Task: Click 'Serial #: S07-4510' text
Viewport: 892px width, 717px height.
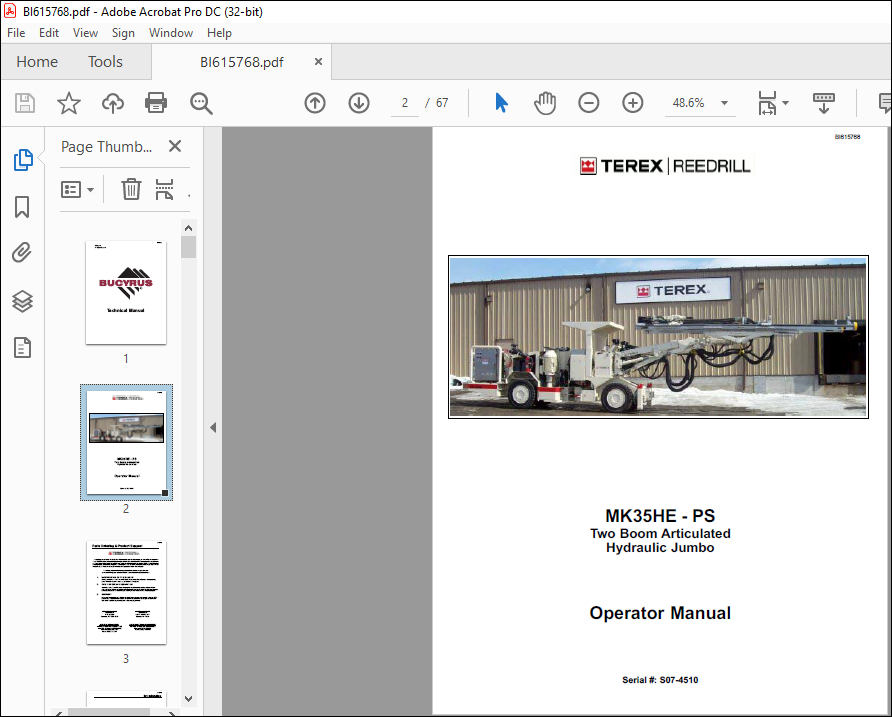Action: pos(660,680)
